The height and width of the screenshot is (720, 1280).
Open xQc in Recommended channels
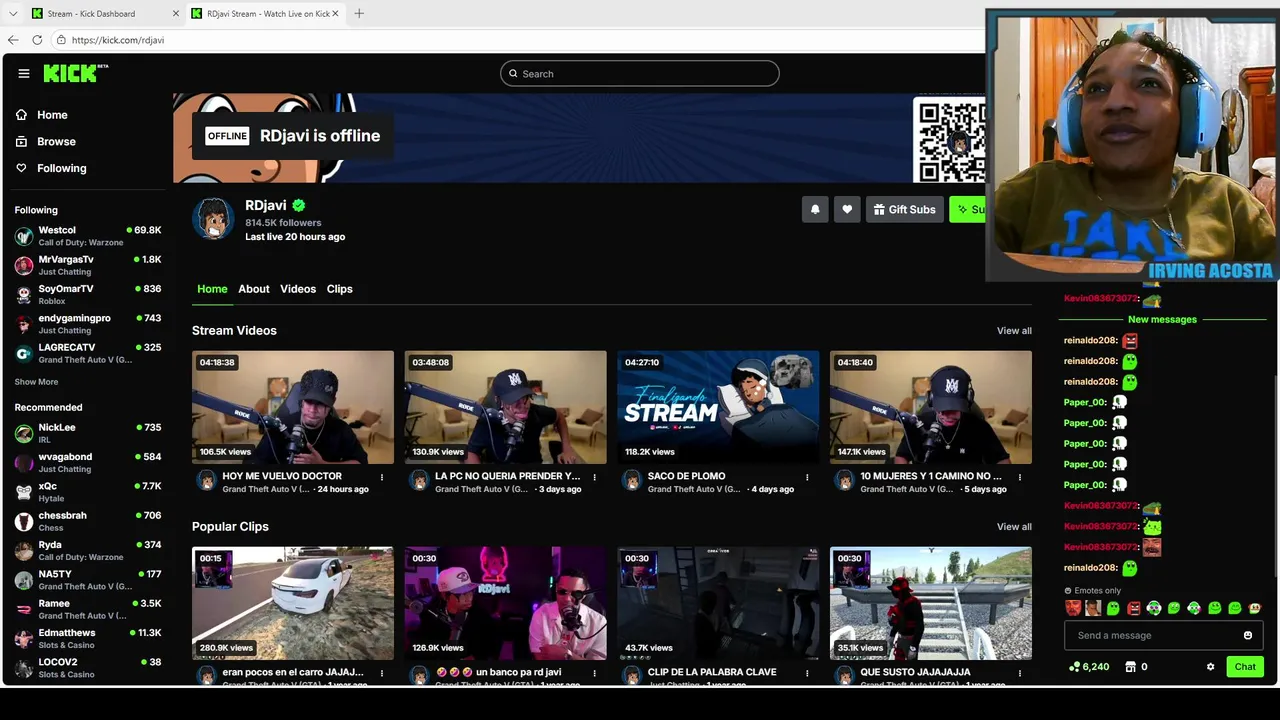[88, 492]
